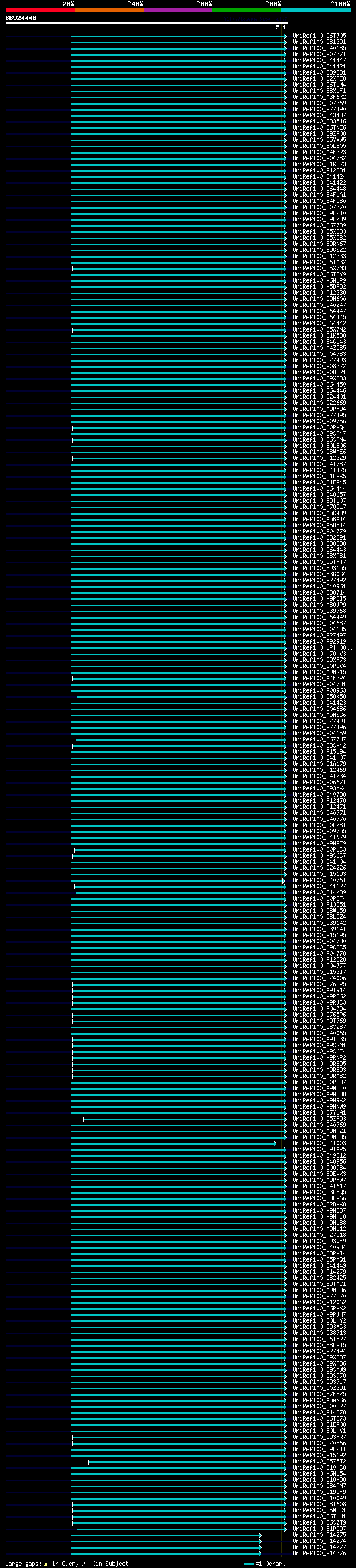Select hit label UniRef100_P04780

[319, 942]
